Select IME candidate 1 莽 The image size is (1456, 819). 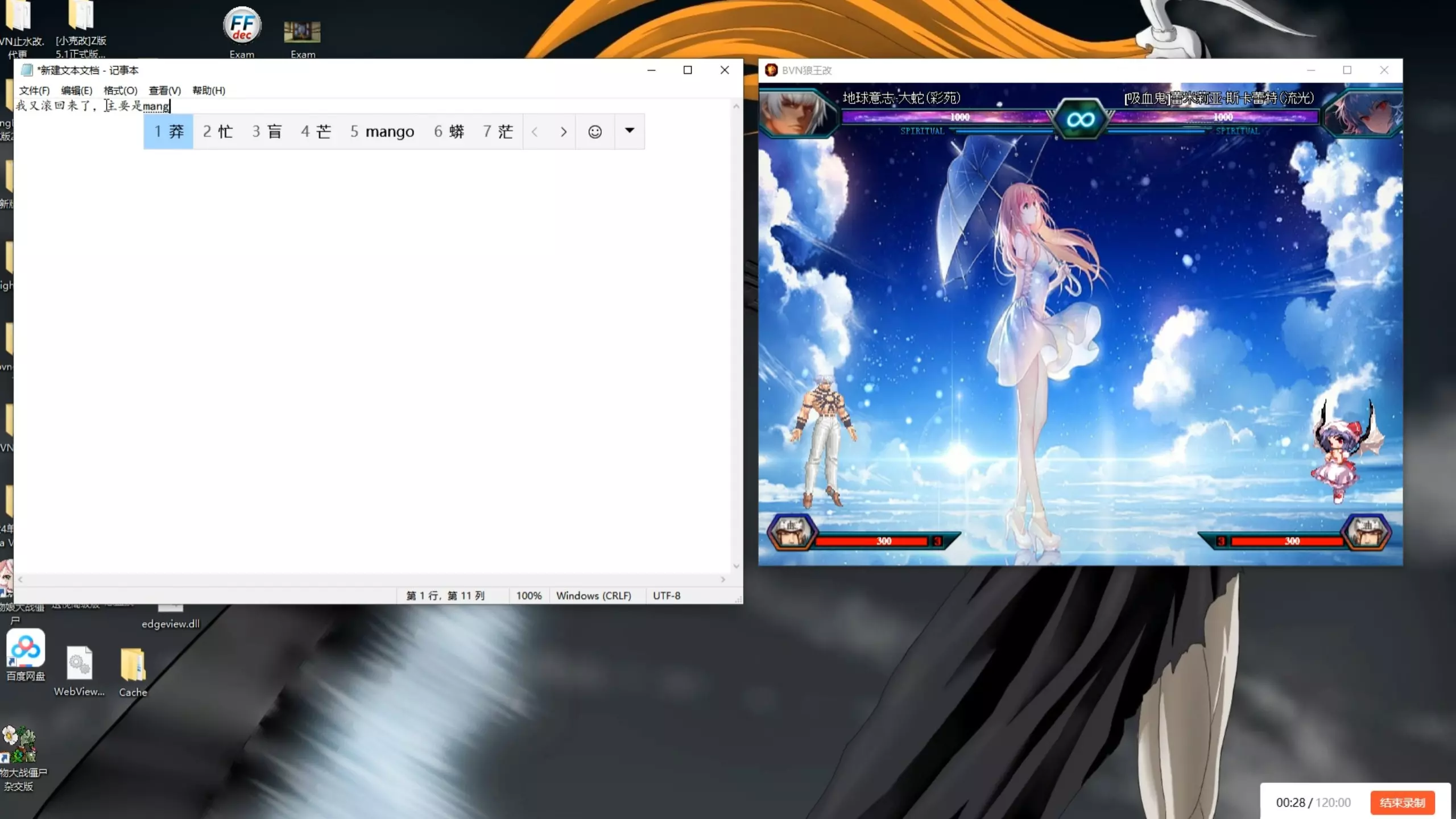(x=169, y=132)
